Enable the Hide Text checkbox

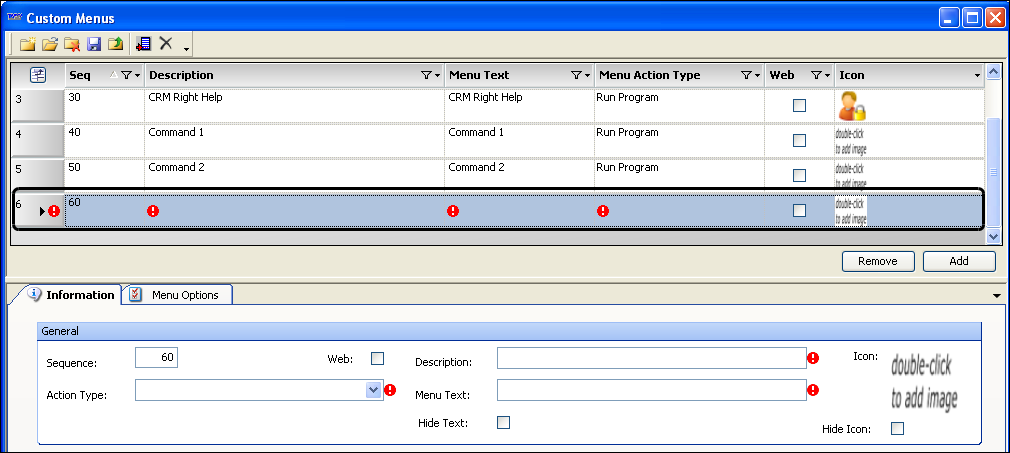(x=503, y=423)
